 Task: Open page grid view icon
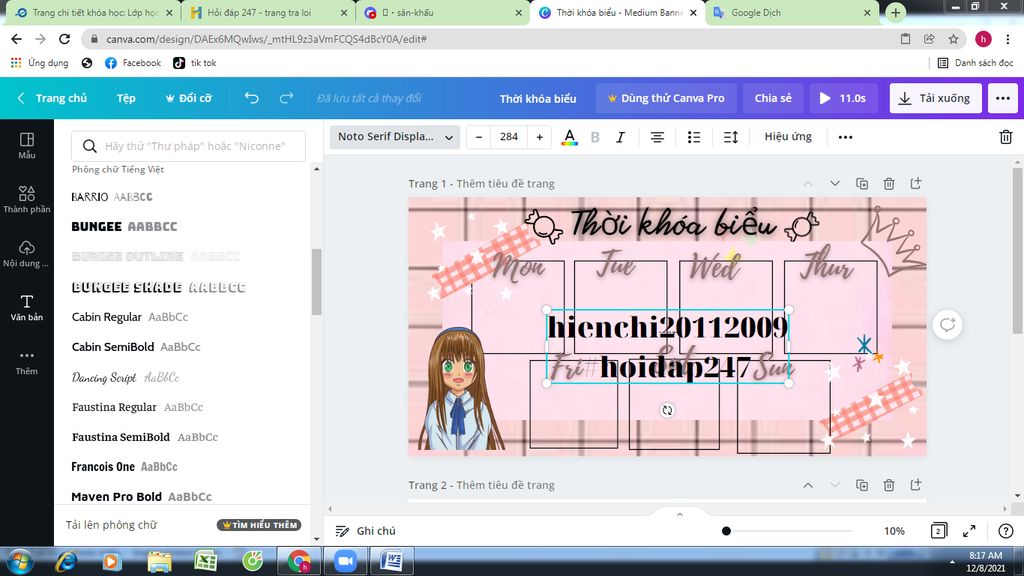[938, 531]
